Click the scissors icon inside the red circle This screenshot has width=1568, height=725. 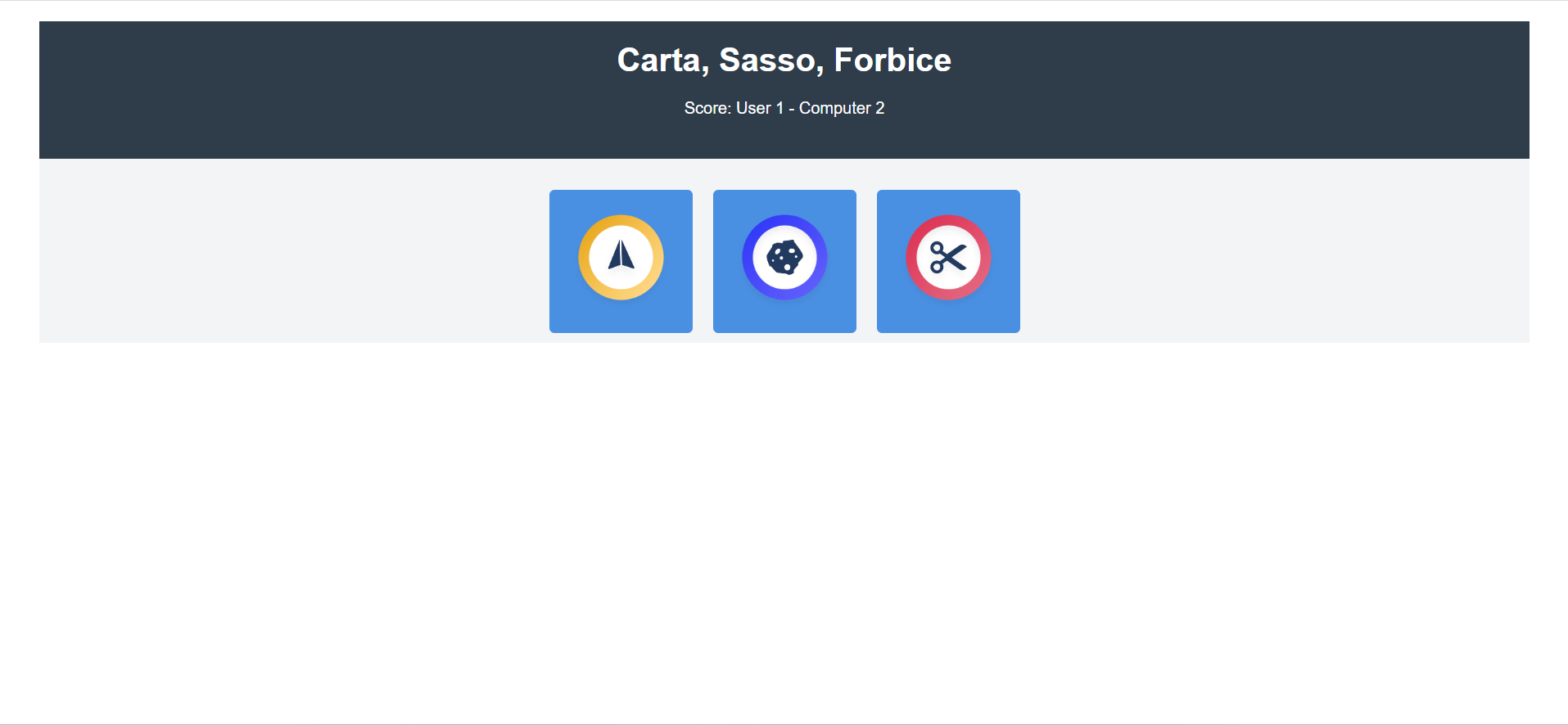[947, 259]
